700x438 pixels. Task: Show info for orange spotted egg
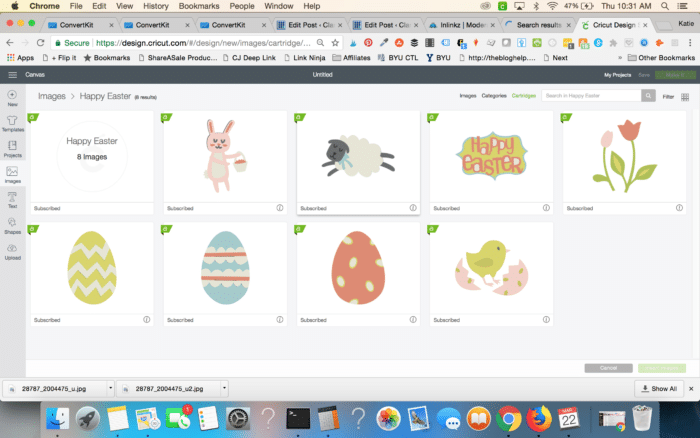point(413,319)
